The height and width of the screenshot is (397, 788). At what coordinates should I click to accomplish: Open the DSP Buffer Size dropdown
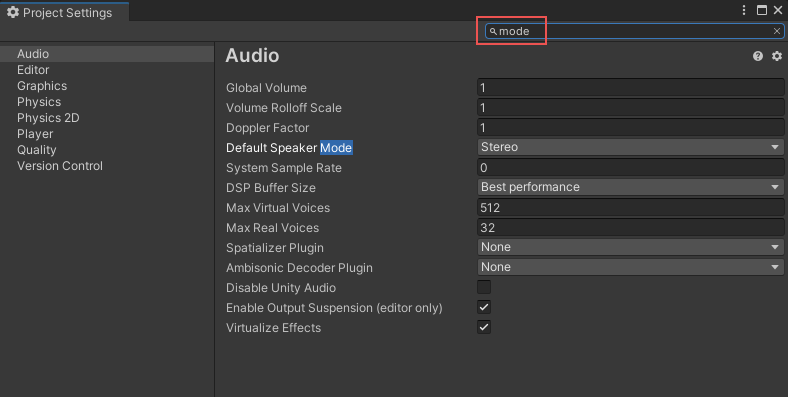coord(630,187)
